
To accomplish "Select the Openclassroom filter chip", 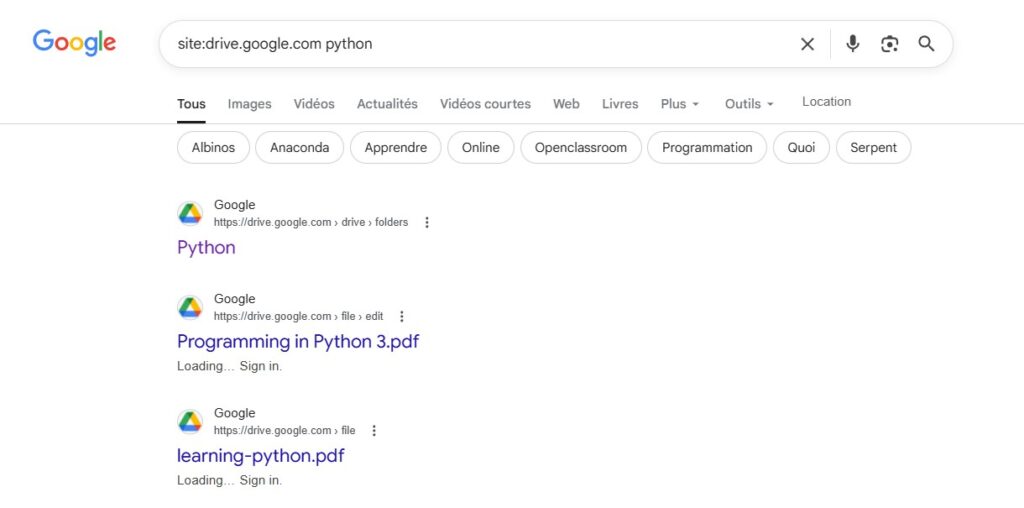I will pyautogui.click(x=581, y=148).
